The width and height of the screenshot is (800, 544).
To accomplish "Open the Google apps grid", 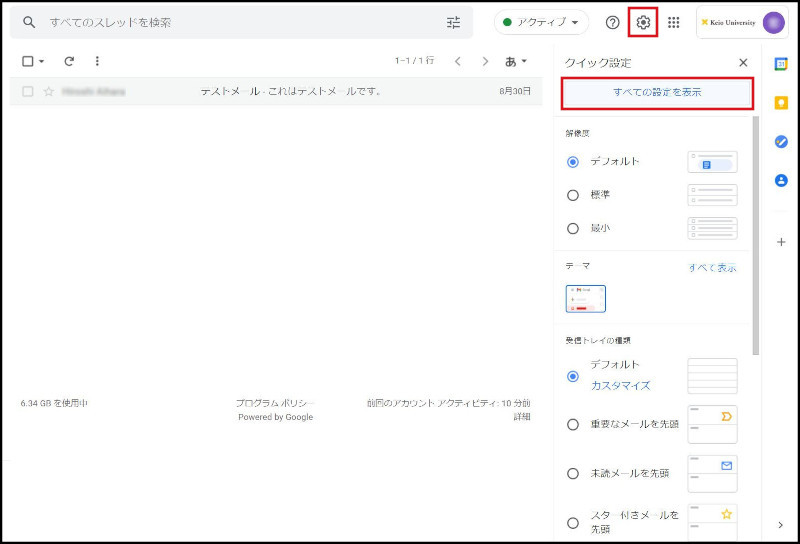I will tap(674, 22).
